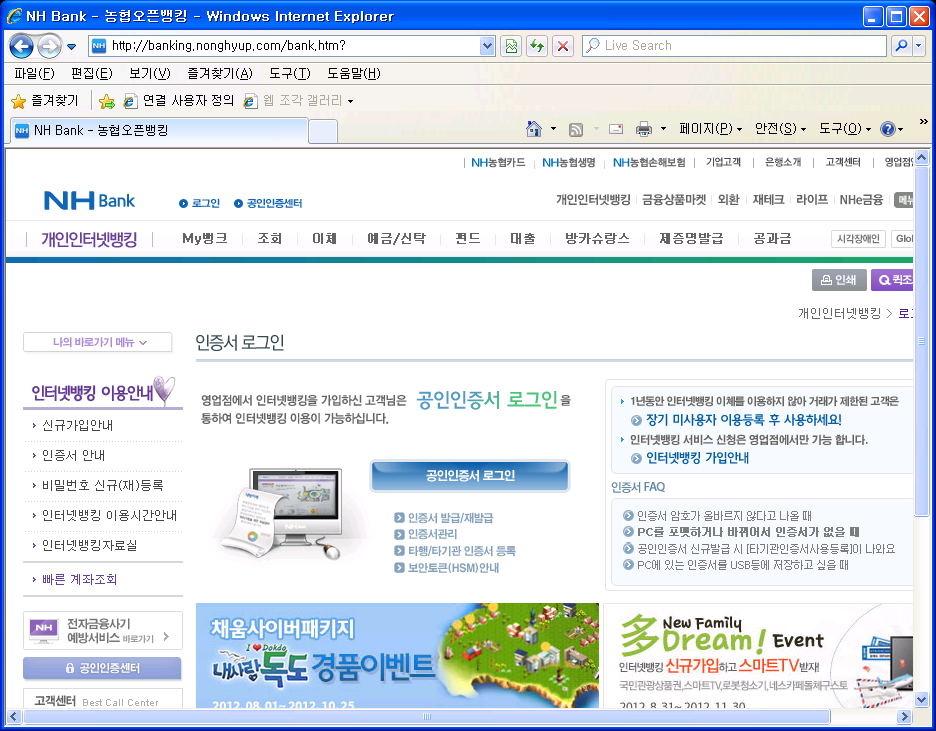
Task: Open the 안전(S) command bar menu
Action: [780, 129]
